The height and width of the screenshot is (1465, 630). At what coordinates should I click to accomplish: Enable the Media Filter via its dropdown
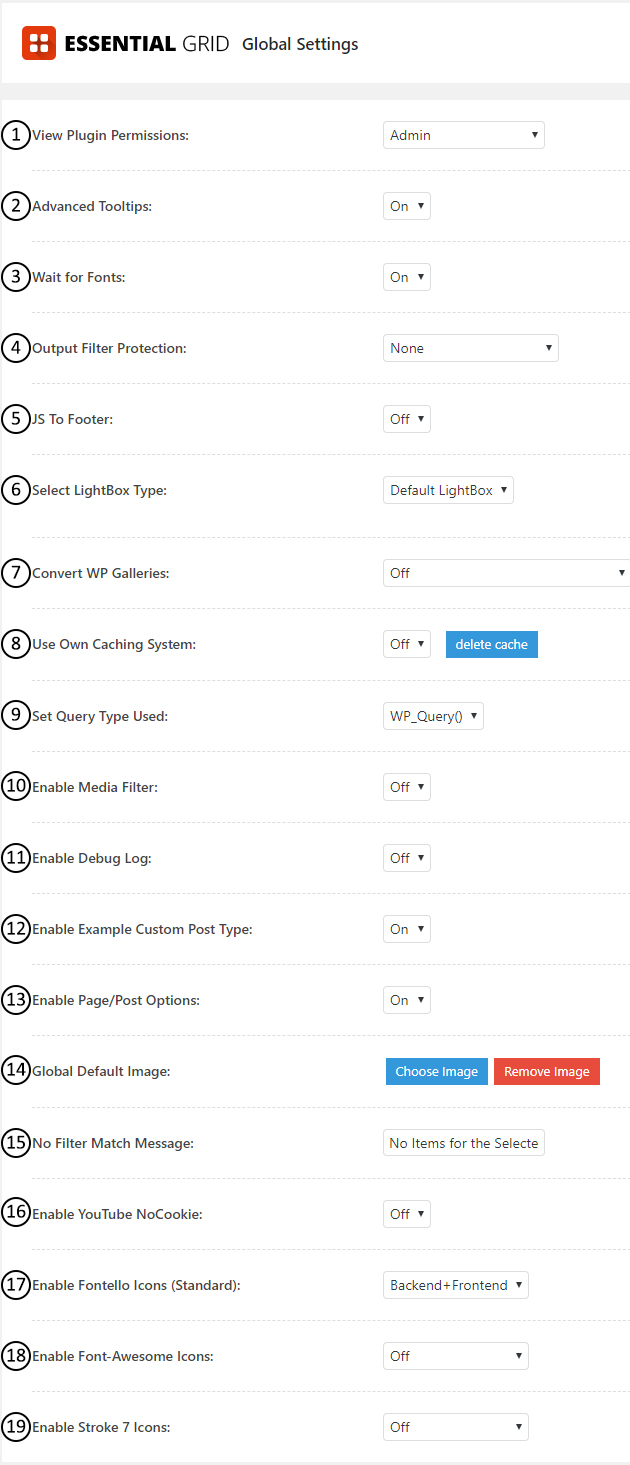[x=406, y=786]
